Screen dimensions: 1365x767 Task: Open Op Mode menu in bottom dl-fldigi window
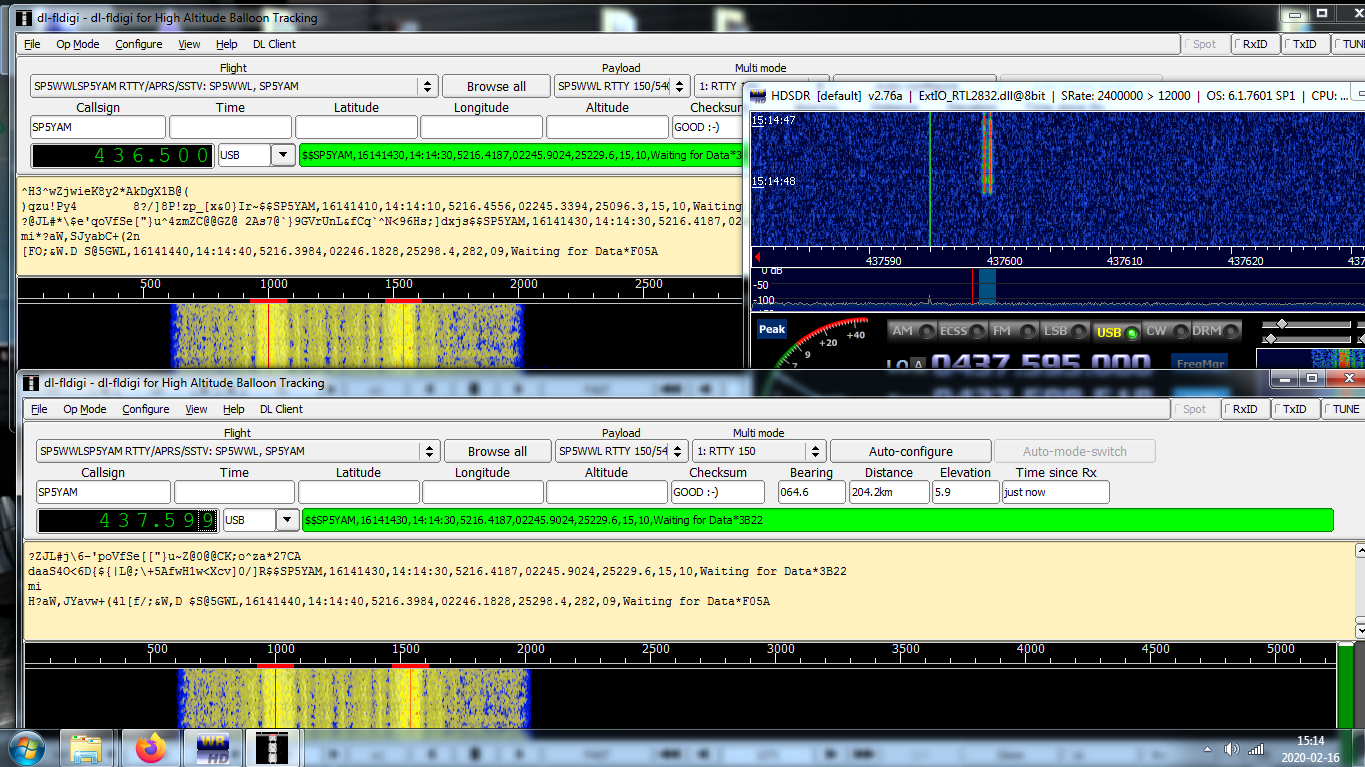pos(85,409)
